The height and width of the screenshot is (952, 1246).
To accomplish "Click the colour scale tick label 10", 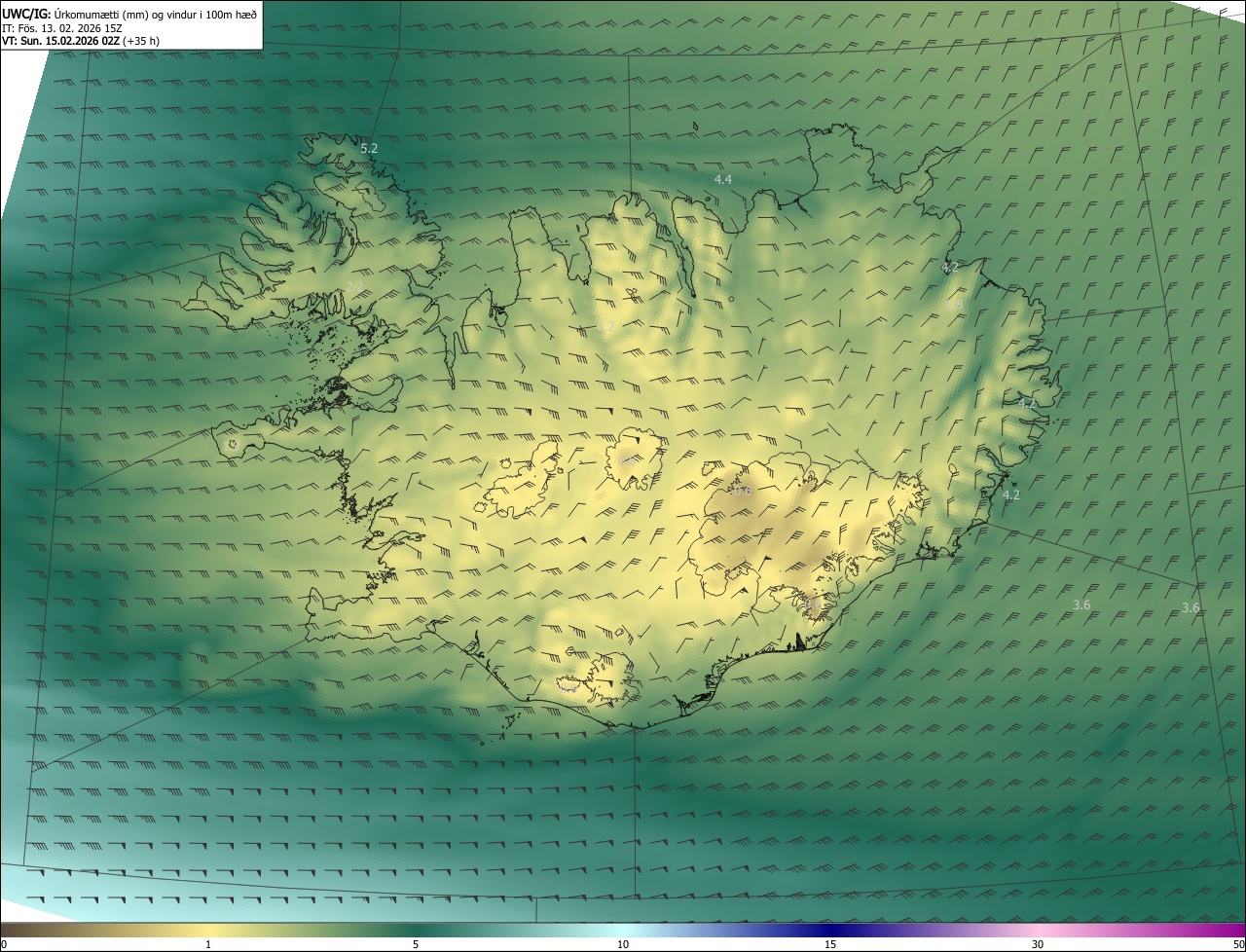I will coord(623,944).
